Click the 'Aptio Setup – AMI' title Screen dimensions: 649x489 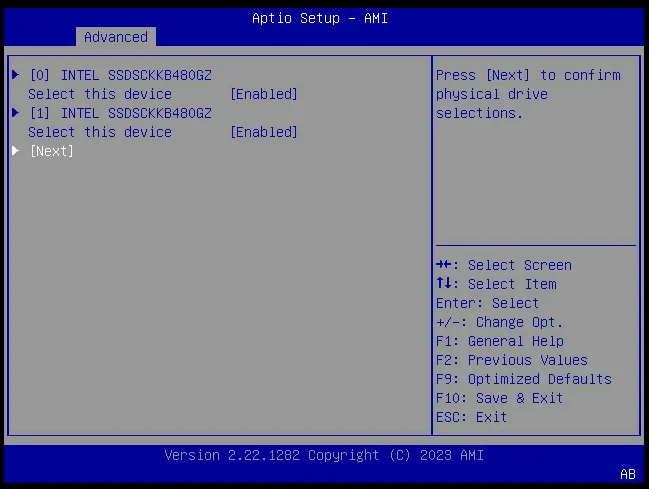pos(320,18)
